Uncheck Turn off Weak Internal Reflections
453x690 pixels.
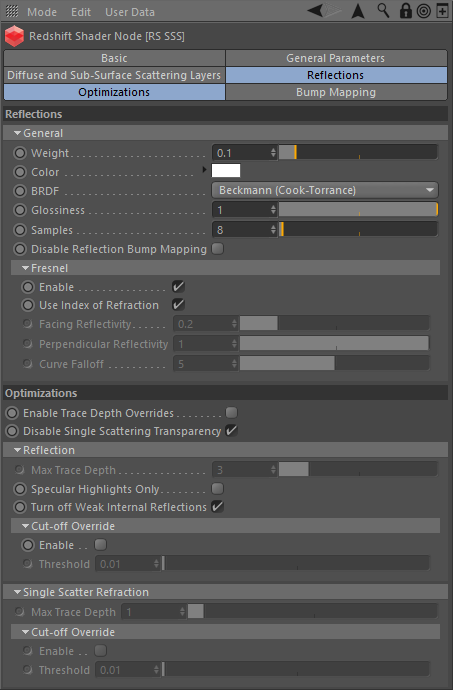point(217,506)
